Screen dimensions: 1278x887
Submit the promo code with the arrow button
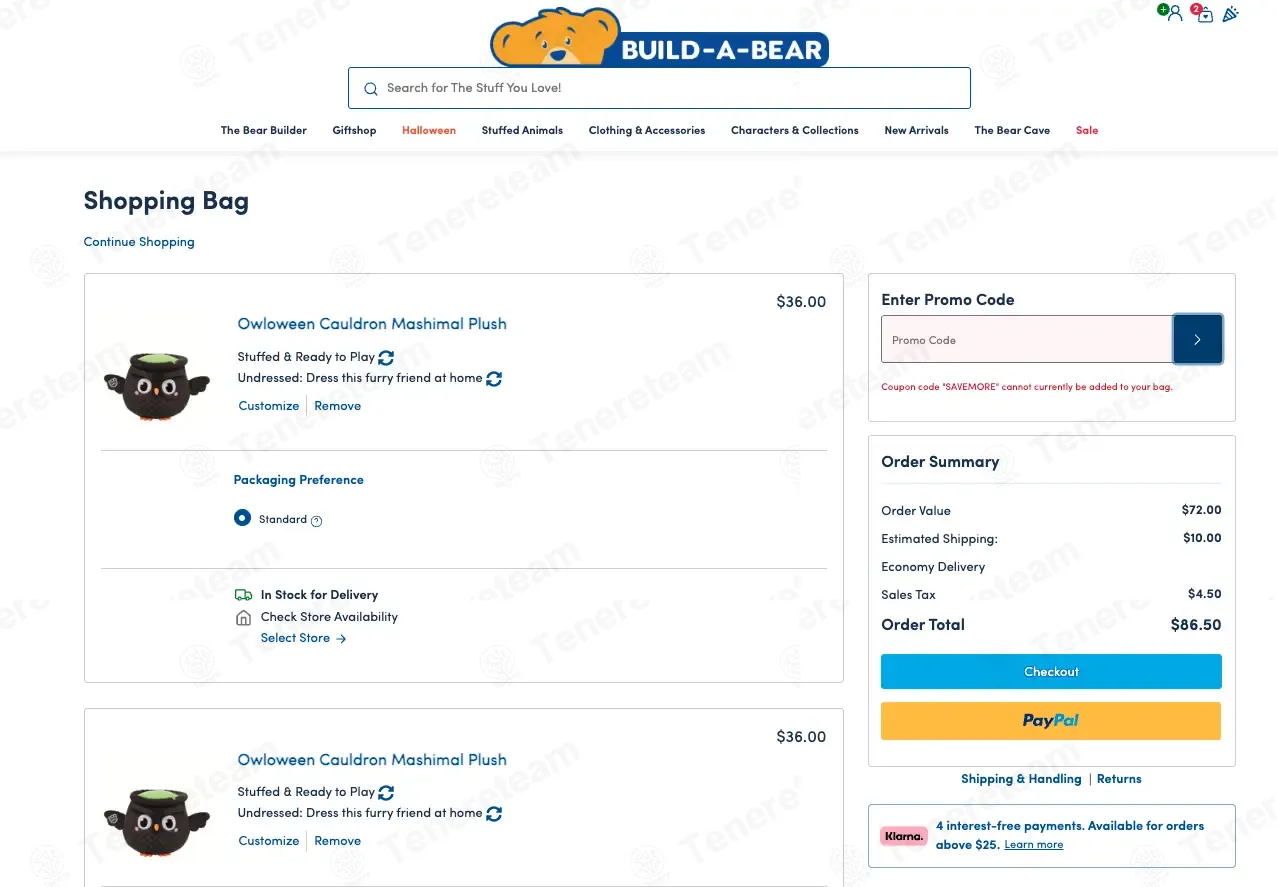pos(1197,339)
